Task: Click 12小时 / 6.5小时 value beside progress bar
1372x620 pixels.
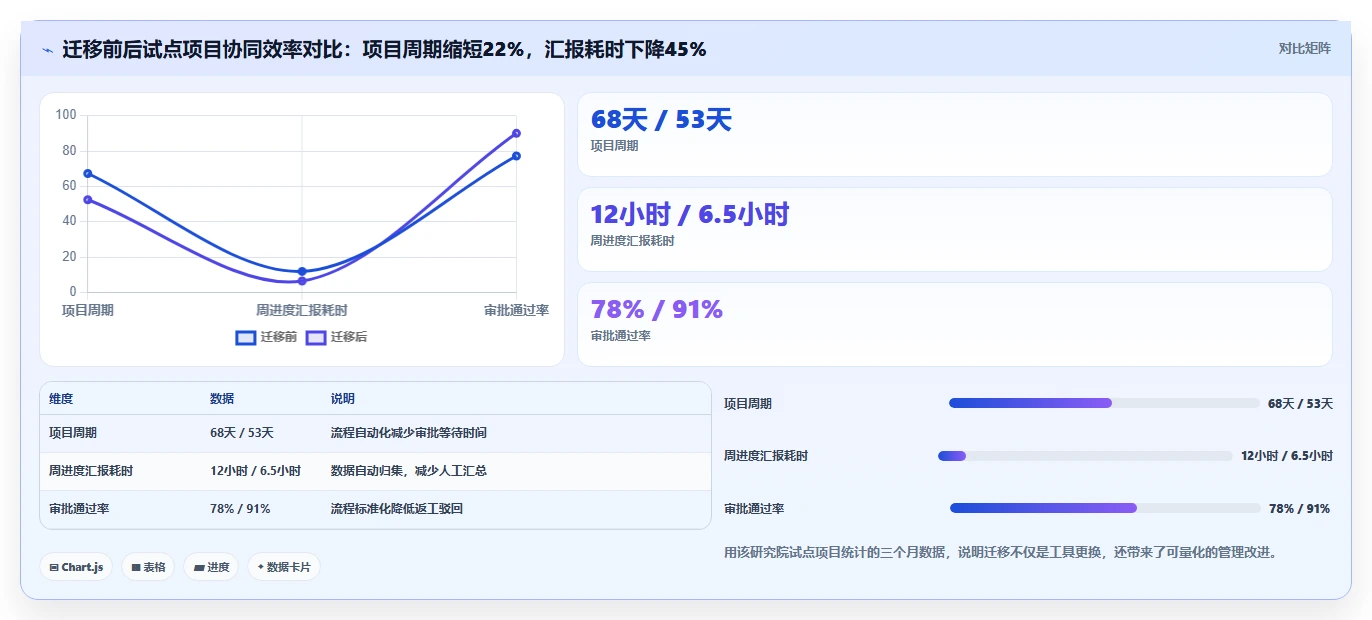Action: (1287, 456)
